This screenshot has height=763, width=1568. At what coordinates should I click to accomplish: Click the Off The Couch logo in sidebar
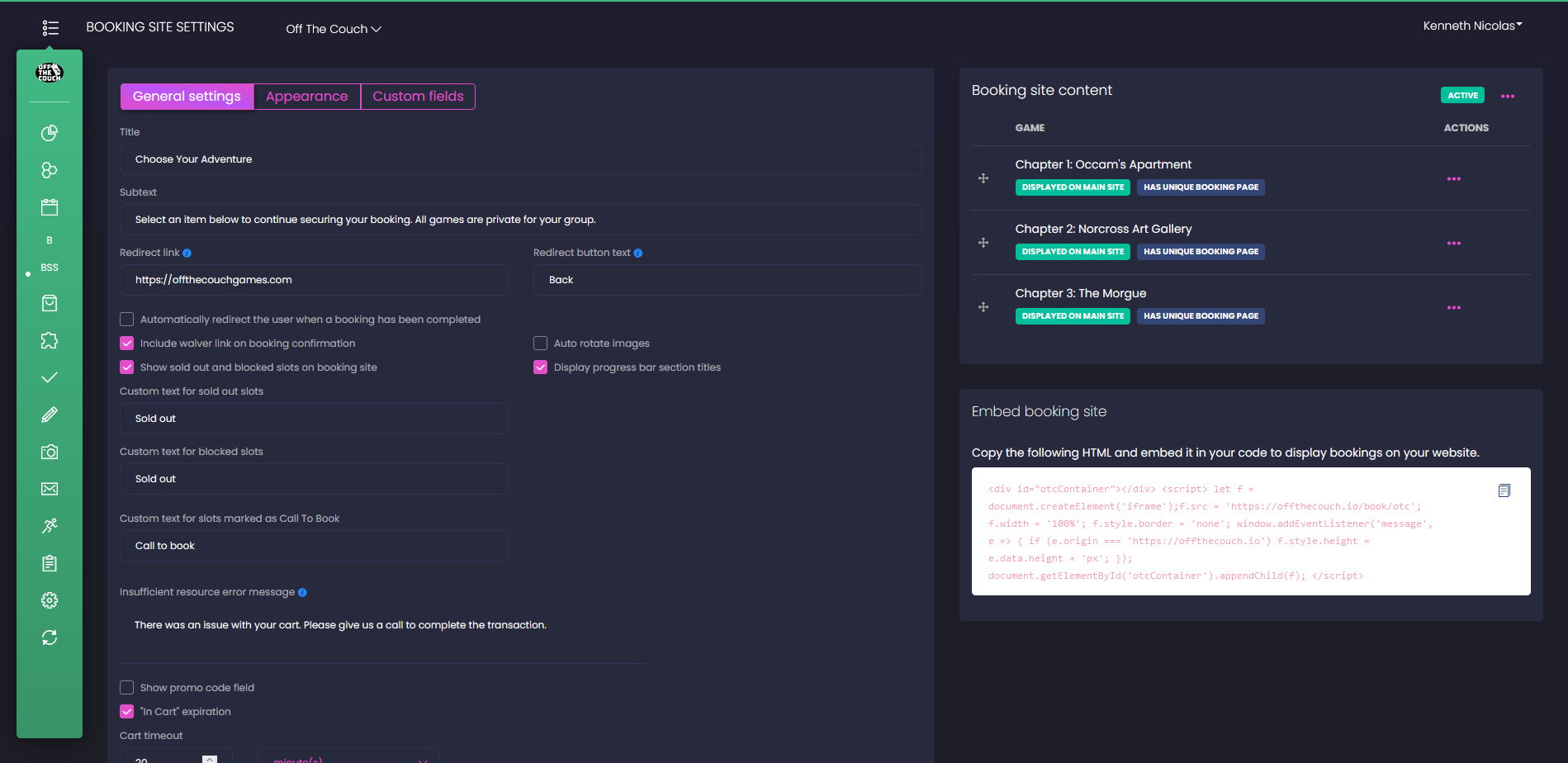pos(50,73)
